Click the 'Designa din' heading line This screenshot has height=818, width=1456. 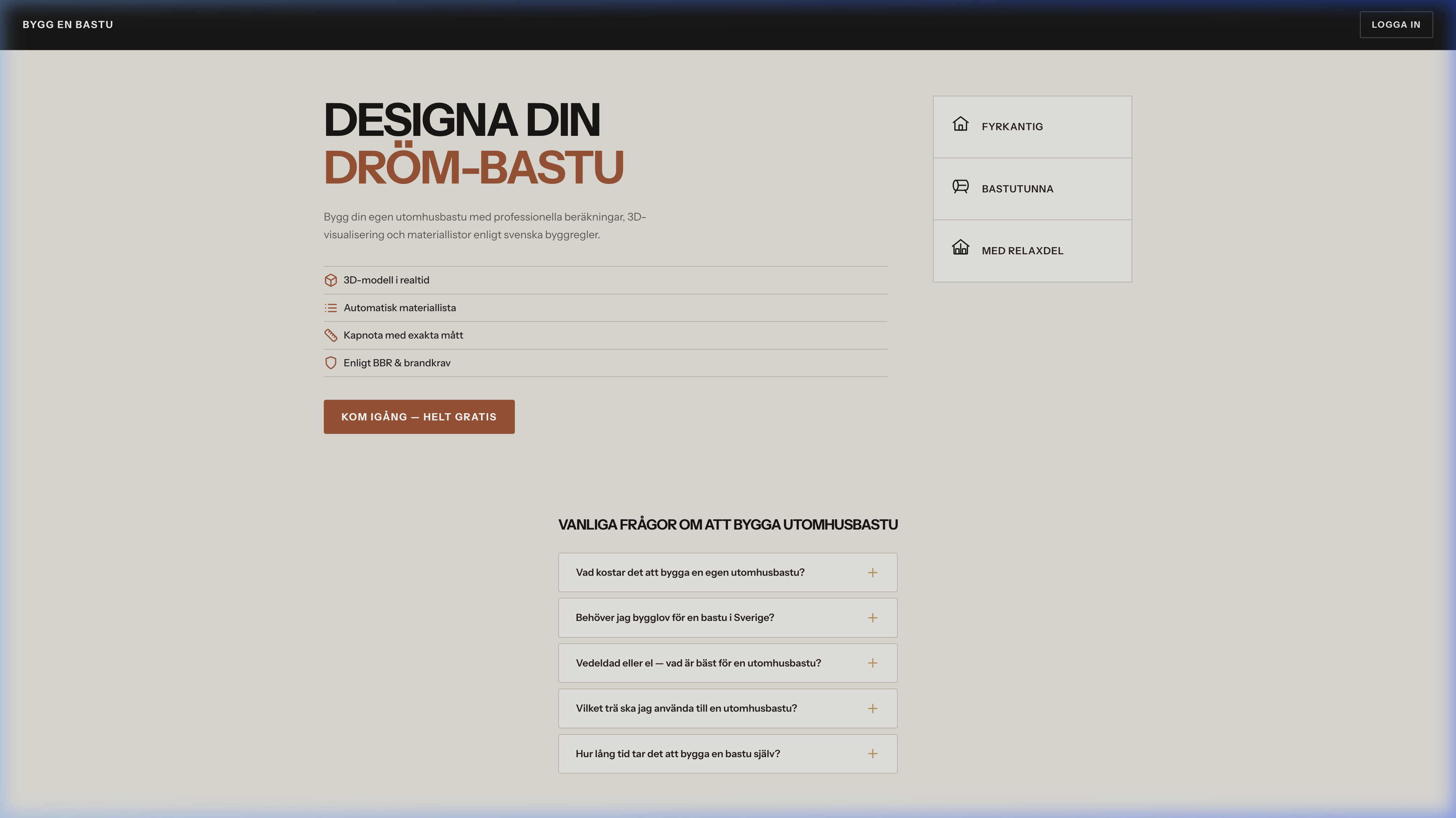pos(462,120)
